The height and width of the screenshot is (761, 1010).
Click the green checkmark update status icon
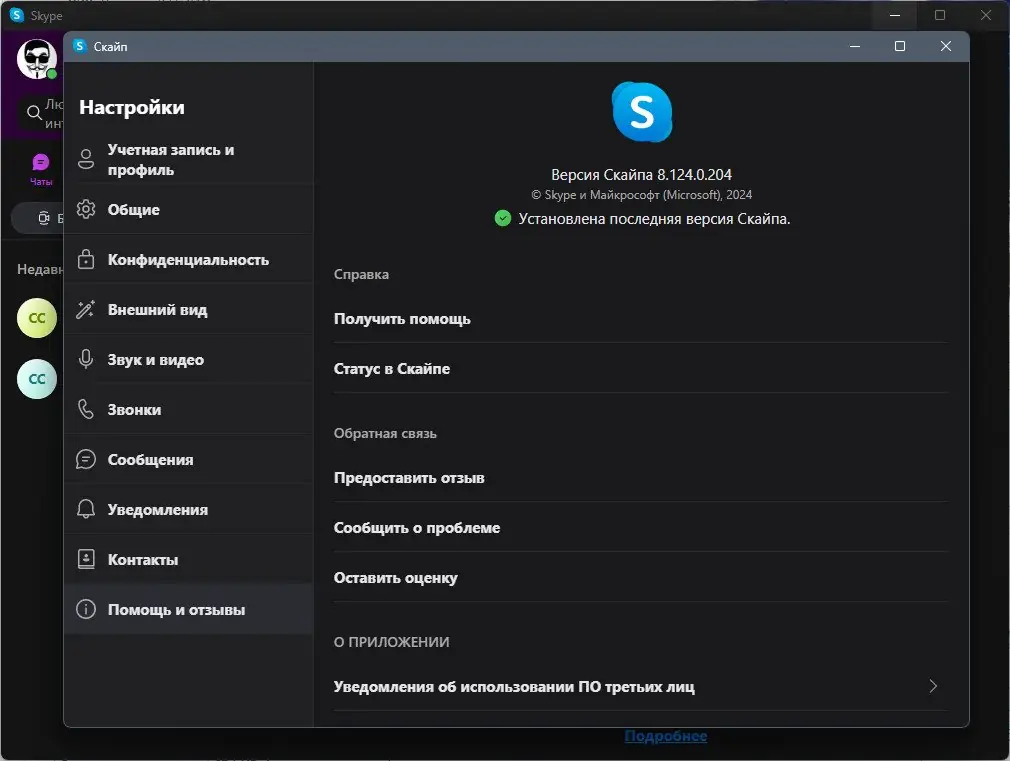[502, 218]
